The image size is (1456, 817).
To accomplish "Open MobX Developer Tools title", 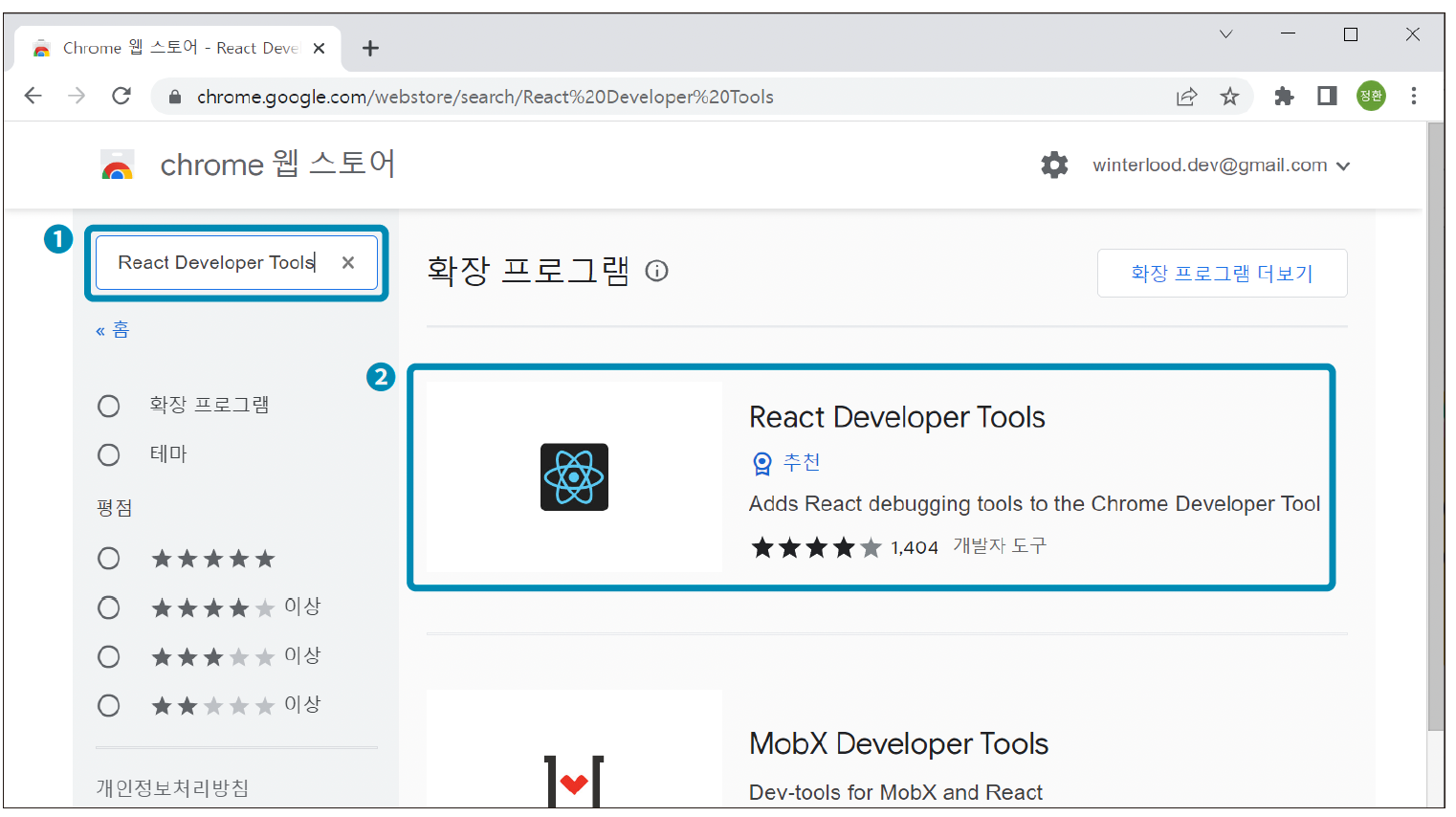I will [x=898, y=743].
